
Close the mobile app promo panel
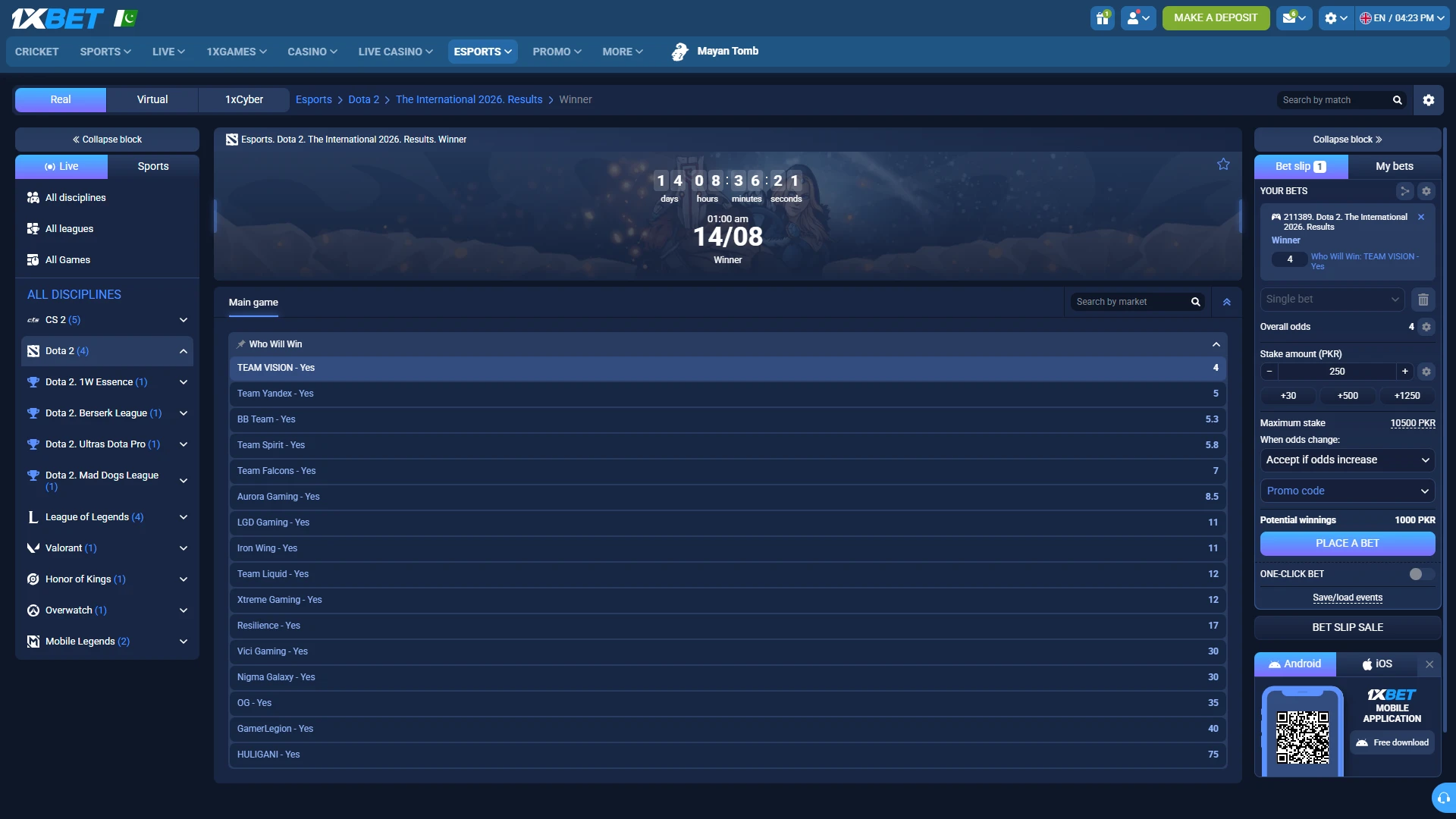(x=1429, y=664)
